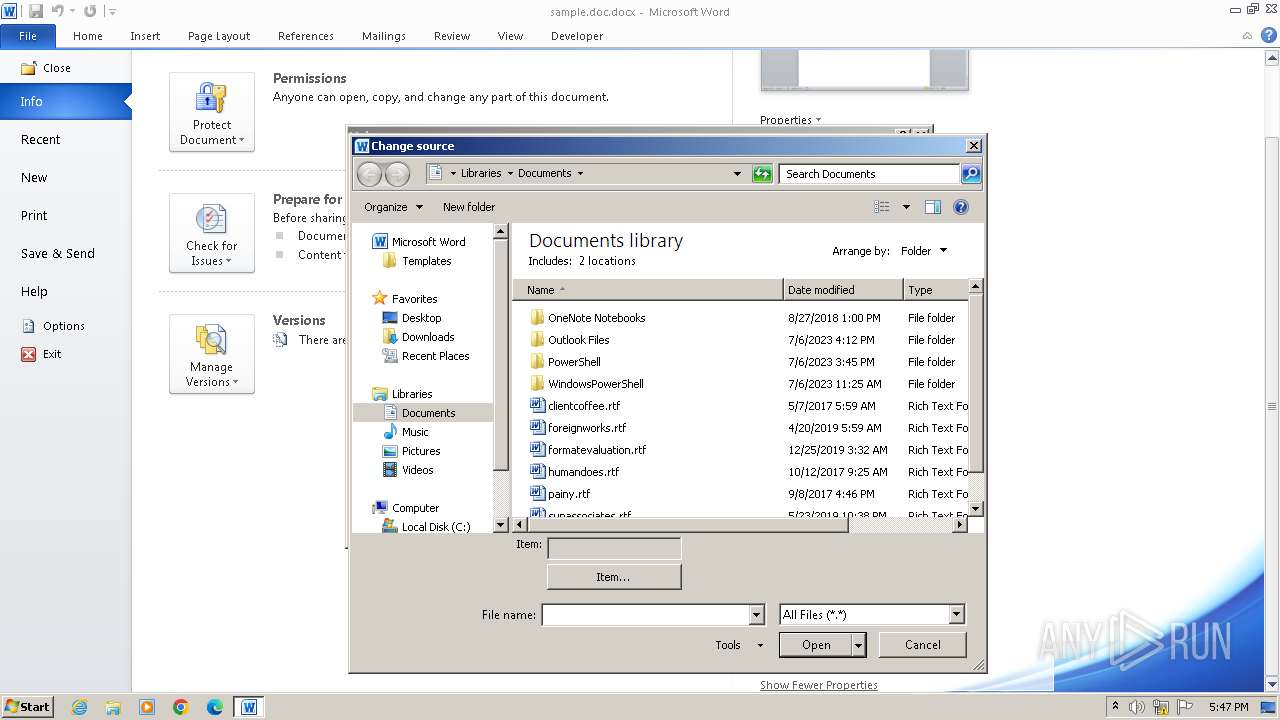Select Local Disk (C:) in tree
Viewport: 1280px width, 720px height.
pos(435,527)
